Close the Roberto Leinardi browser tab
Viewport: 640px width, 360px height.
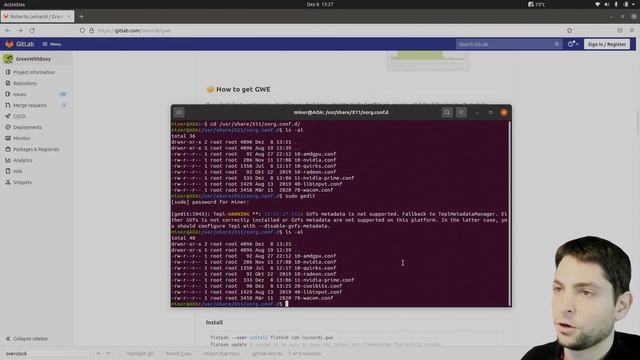[x=69, y=16]
